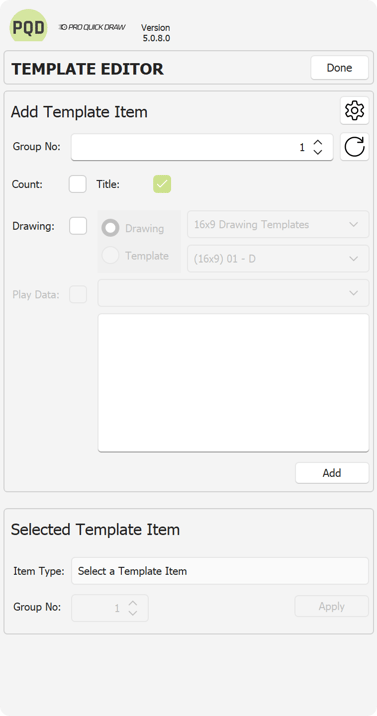Image resolution: width=377 pixels, height=716 pixels.
Task: Toggle the Play Data checkbox
Action: coord(78,294)
